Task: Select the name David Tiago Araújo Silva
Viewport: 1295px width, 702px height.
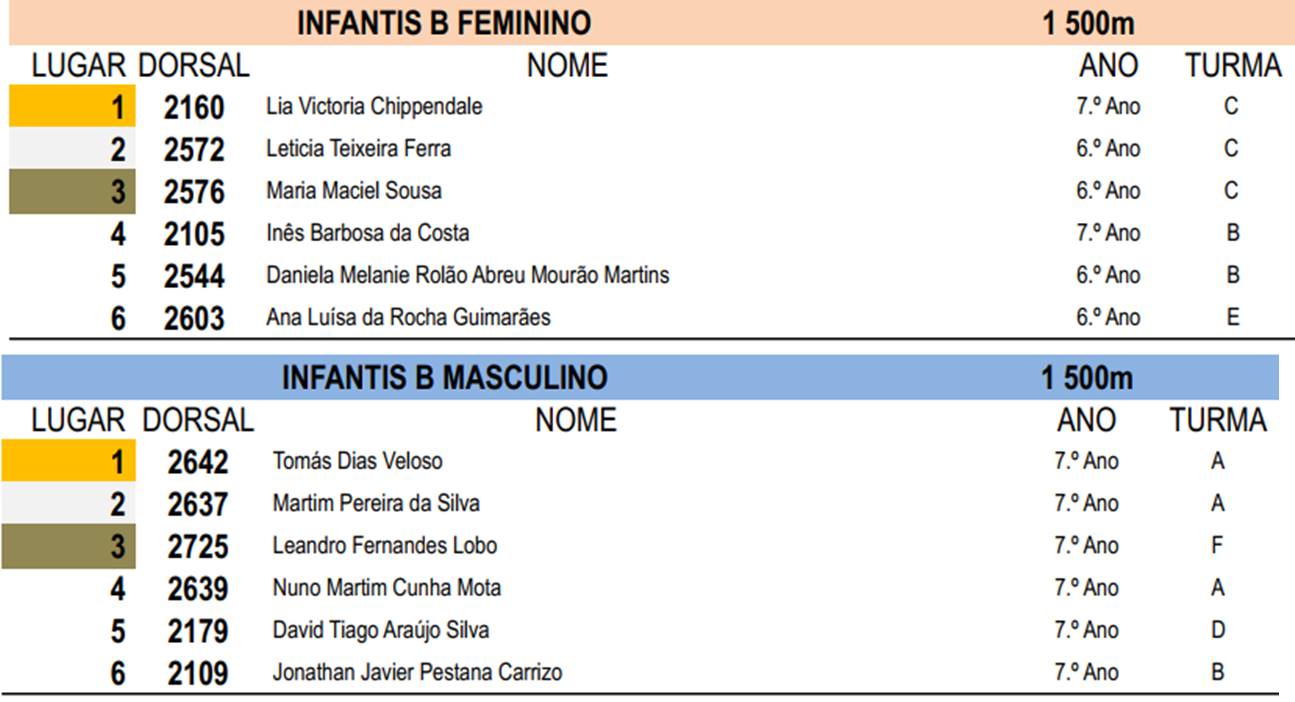Action: [x=380, y=630]
